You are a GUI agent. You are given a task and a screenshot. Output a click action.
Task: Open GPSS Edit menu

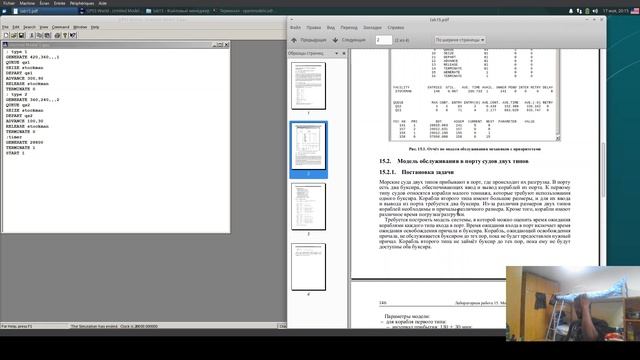[x=16, y=27]
